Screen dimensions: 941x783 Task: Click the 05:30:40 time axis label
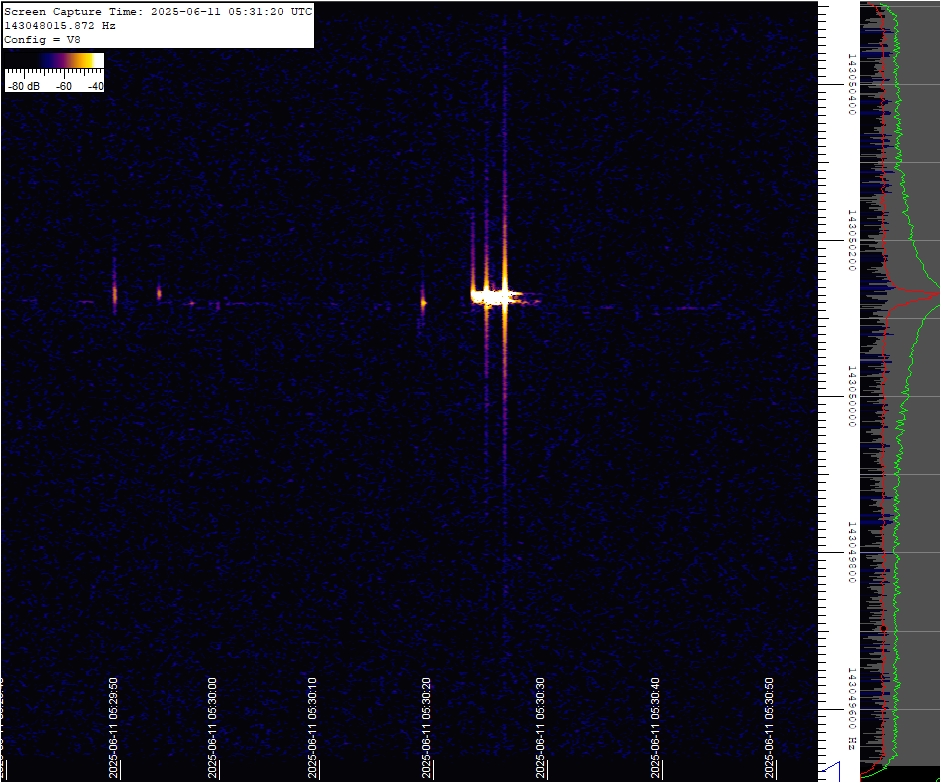[655, 728]
